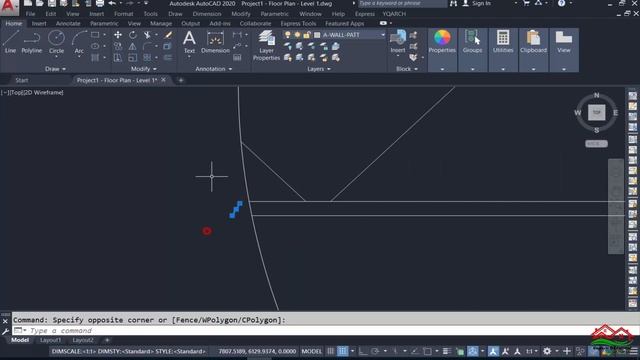Toggle ortho mode in status bar
640x360 pixels.
coord(362,351)
